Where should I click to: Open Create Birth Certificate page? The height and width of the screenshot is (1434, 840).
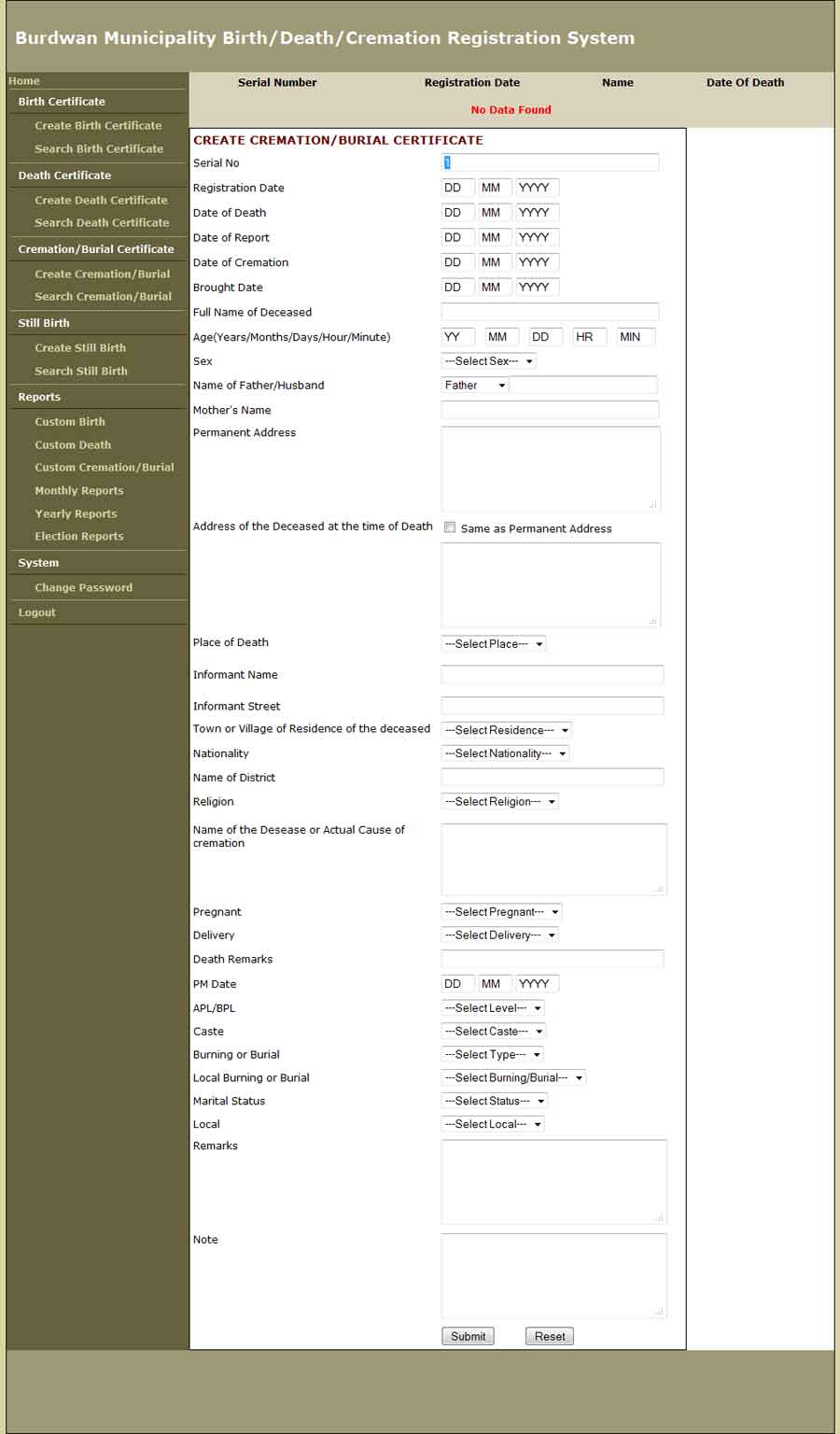pos(98,125)
